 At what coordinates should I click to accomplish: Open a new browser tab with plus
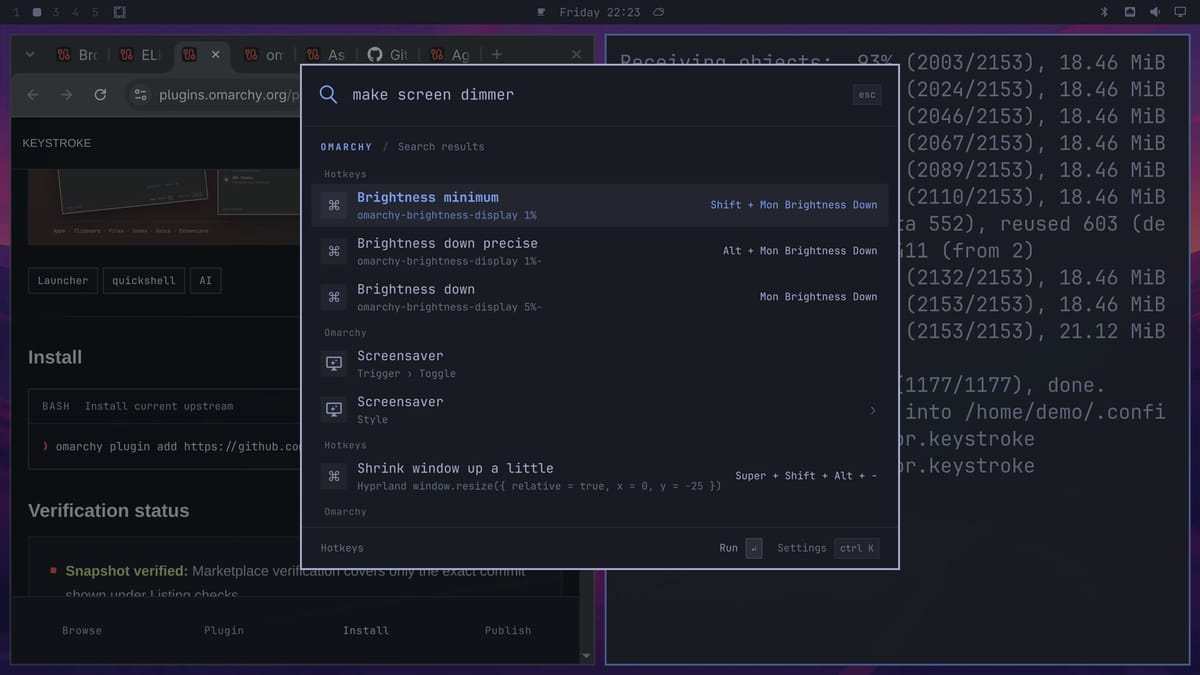pos(497,55)
